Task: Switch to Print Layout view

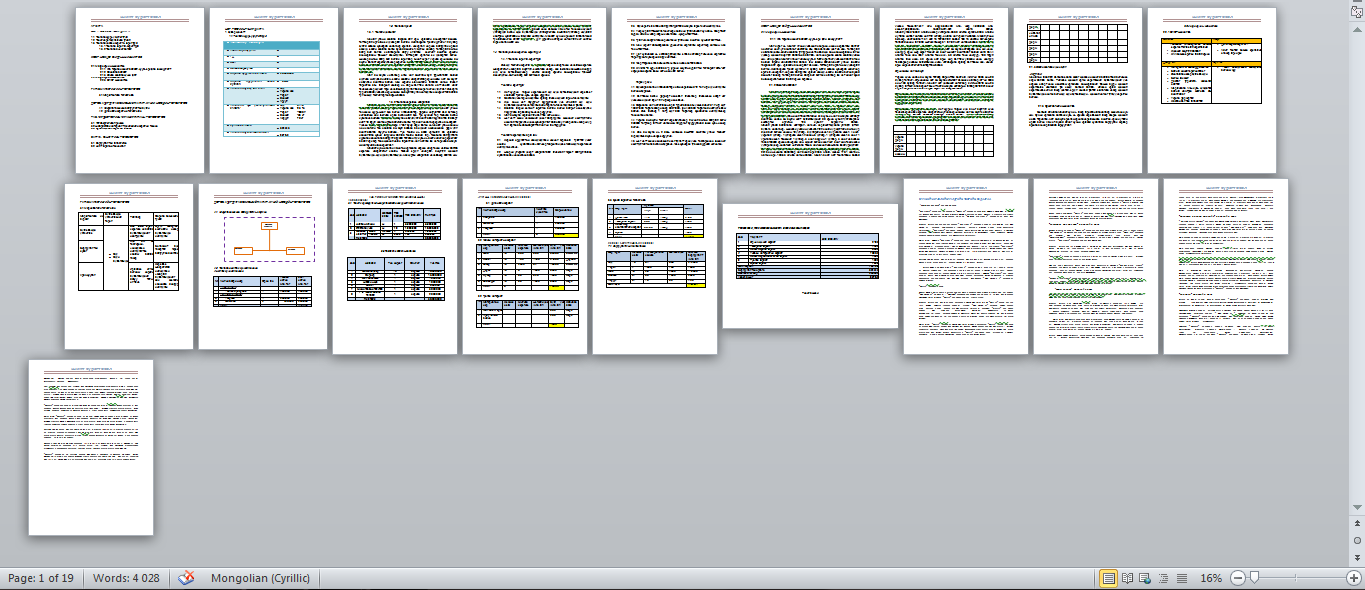Action: [1108, 578]
